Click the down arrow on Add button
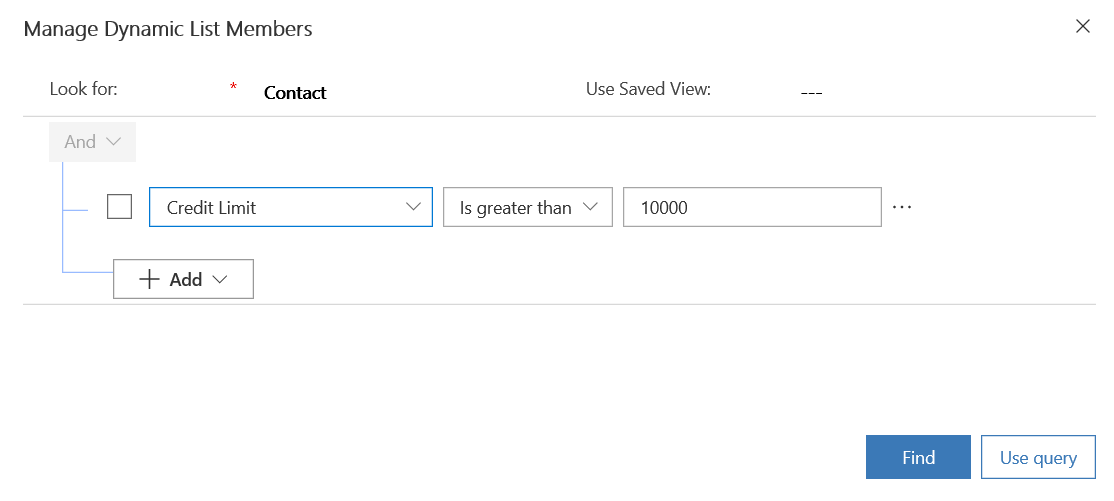The width and height of the screenshot is (1114, 501). 221,280
